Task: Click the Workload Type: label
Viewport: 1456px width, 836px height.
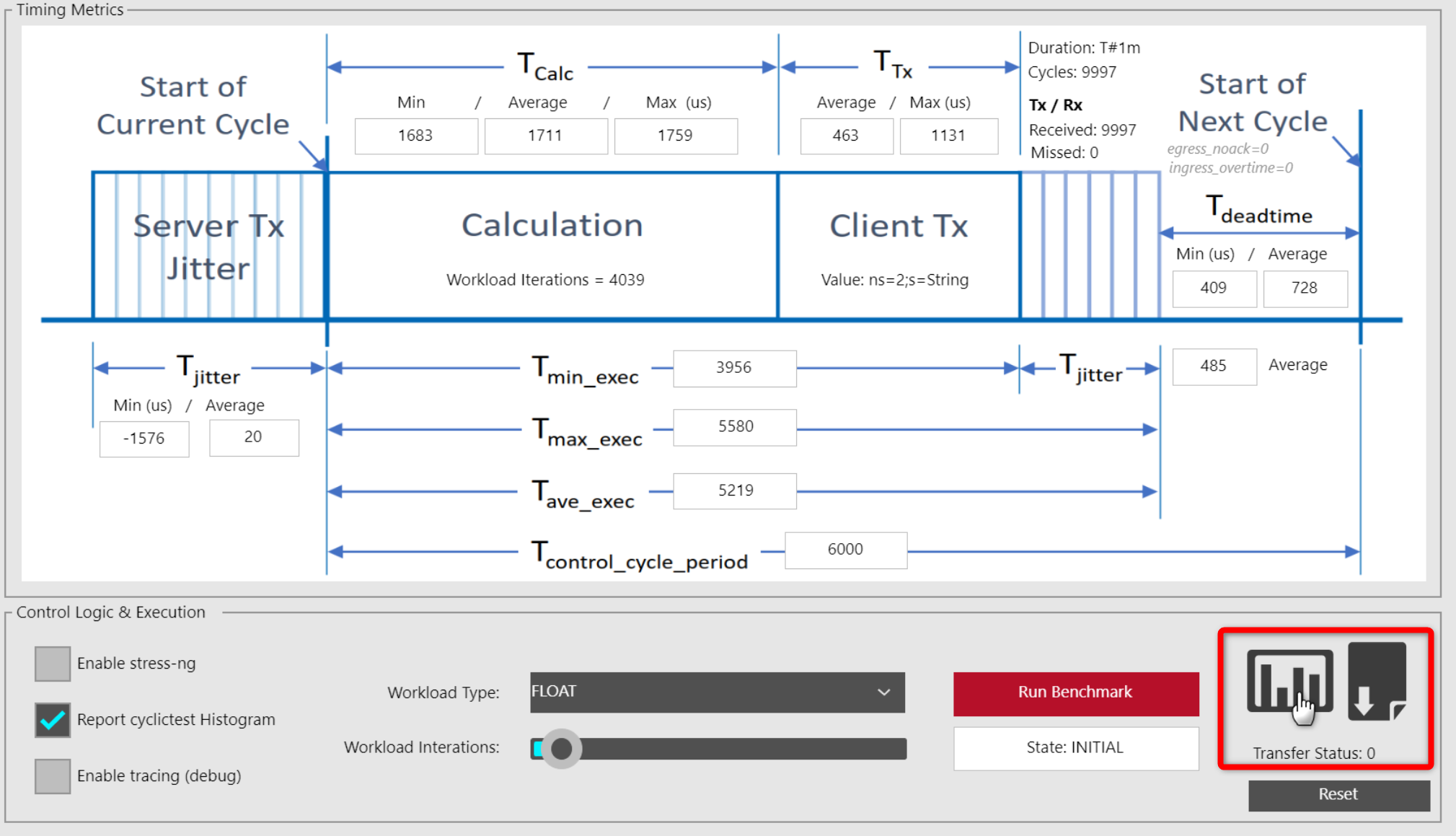Action: (x=444, y=693)
